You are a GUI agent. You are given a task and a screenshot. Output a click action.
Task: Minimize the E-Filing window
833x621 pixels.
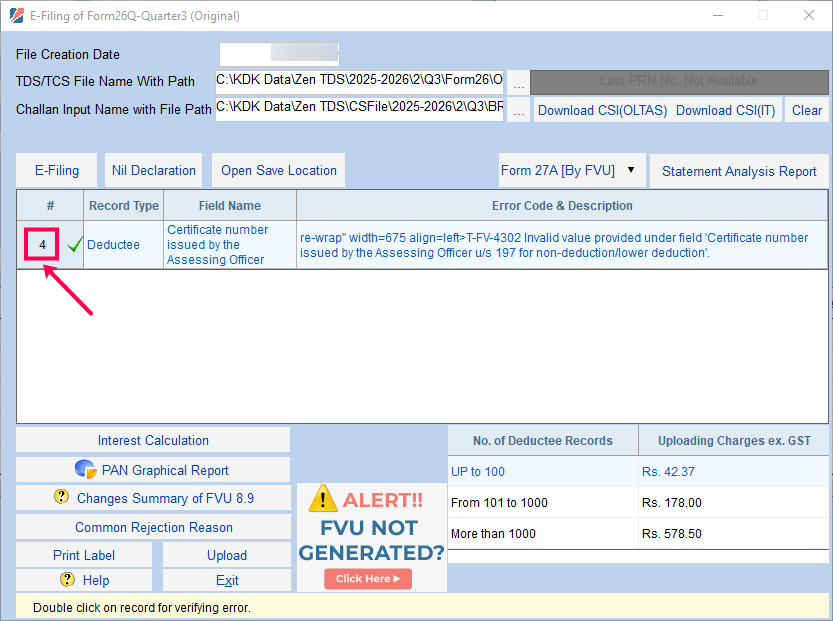pos(718,15)
